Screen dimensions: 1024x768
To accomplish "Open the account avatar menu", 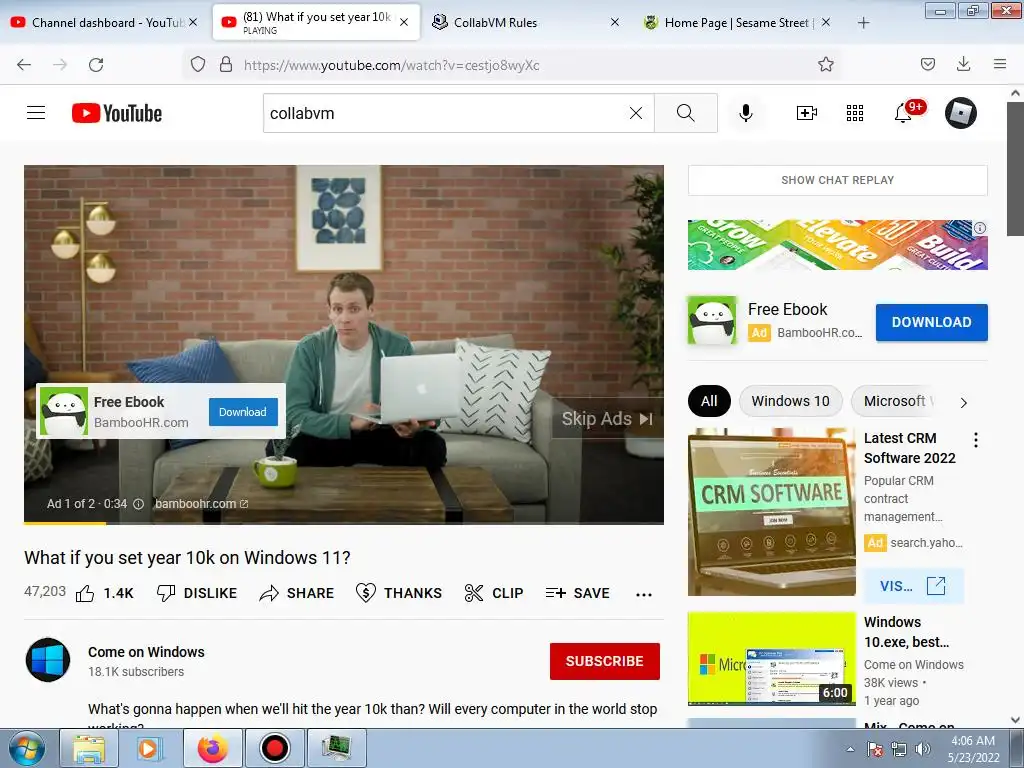I will (x=961, y=113).
